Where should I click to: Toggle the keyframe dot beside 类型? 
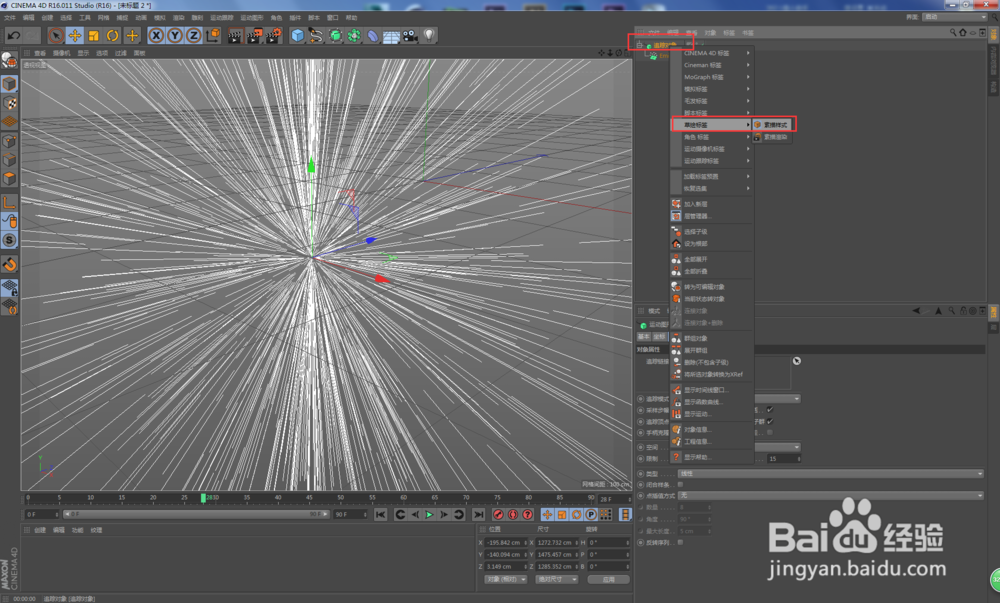(x=640, y=474)
